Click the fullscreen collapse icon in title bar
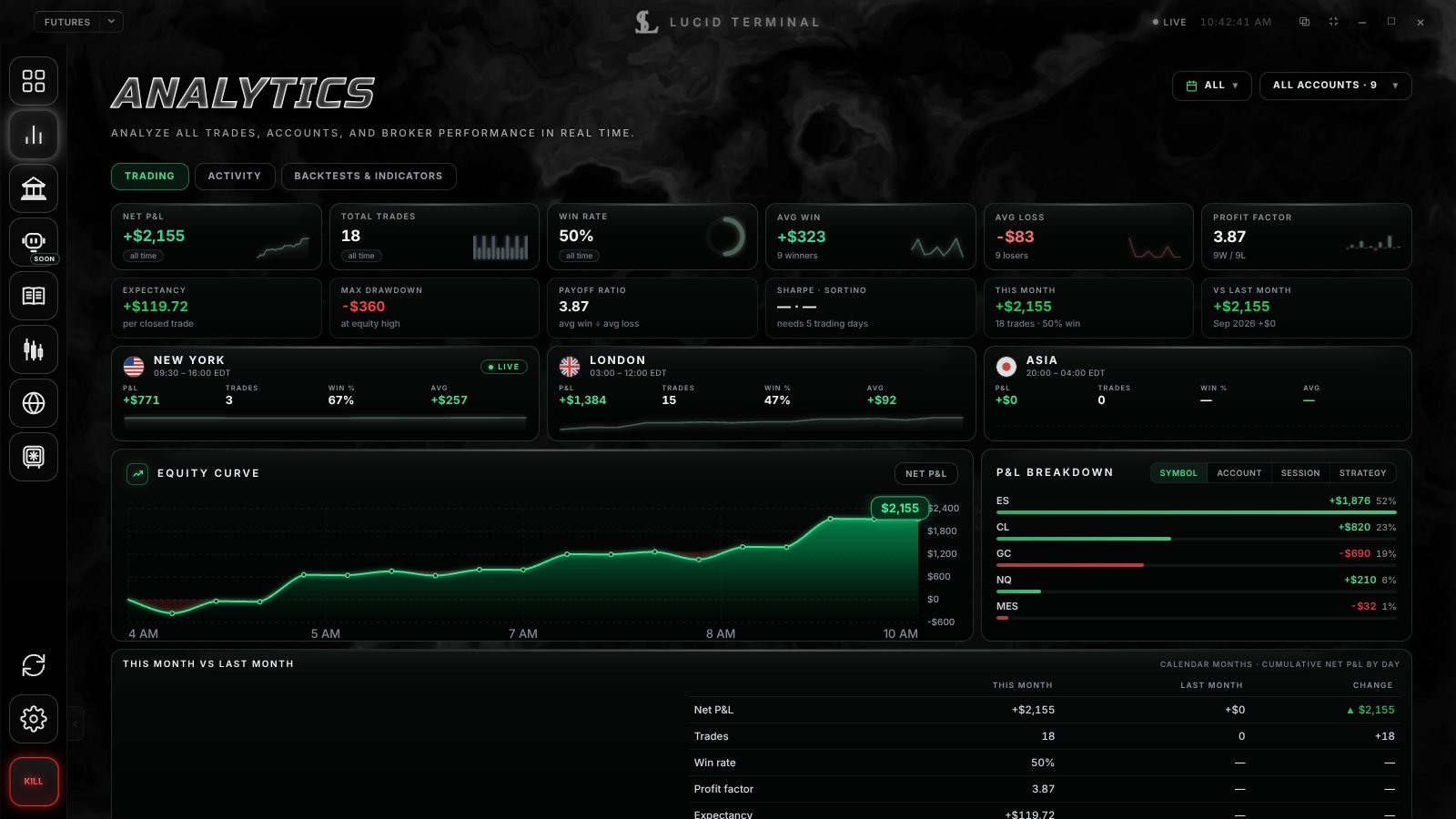The height and width of the screenshot is (819, 1456). [x=1333, y=22]
